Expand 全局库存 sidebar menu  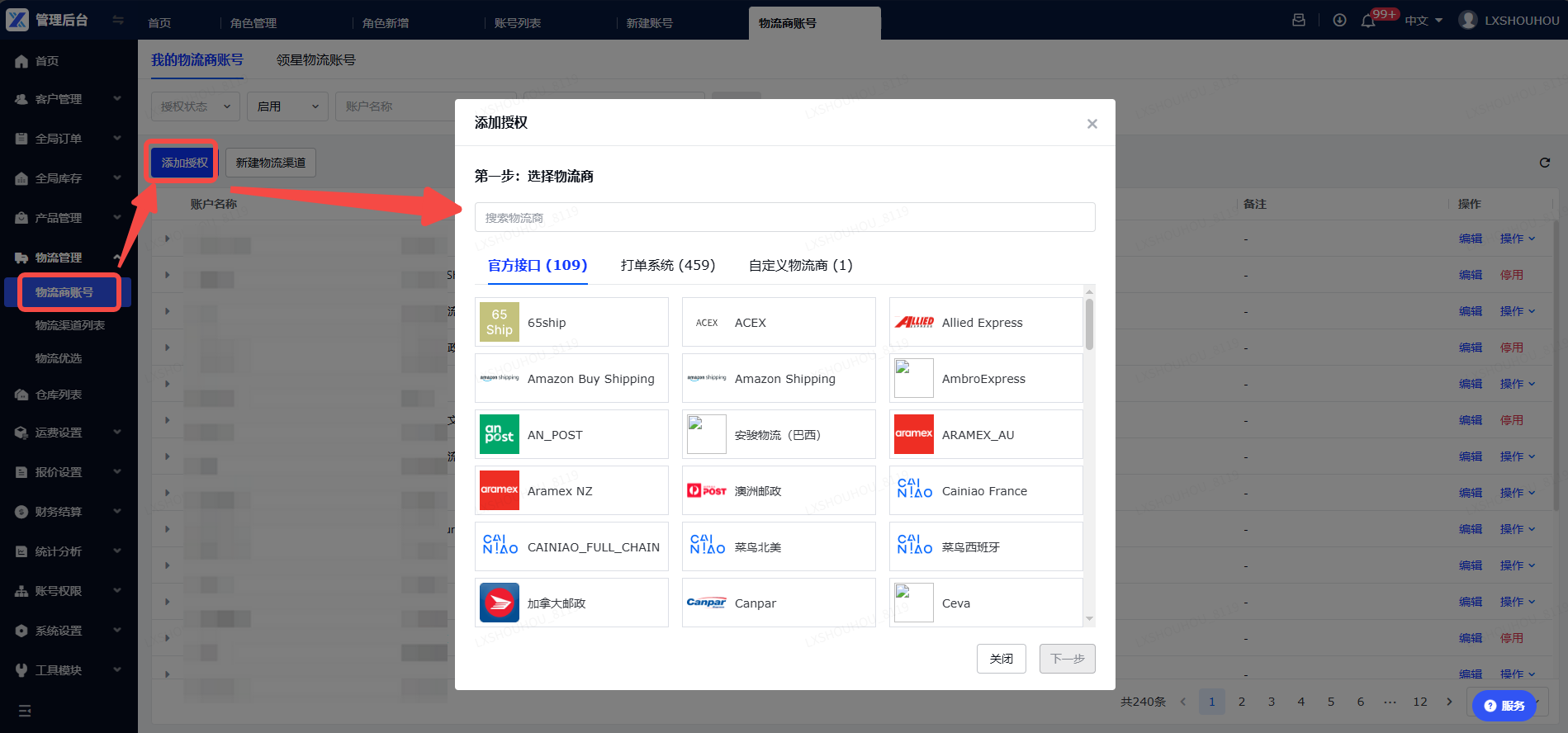click(x=69, y=178)
